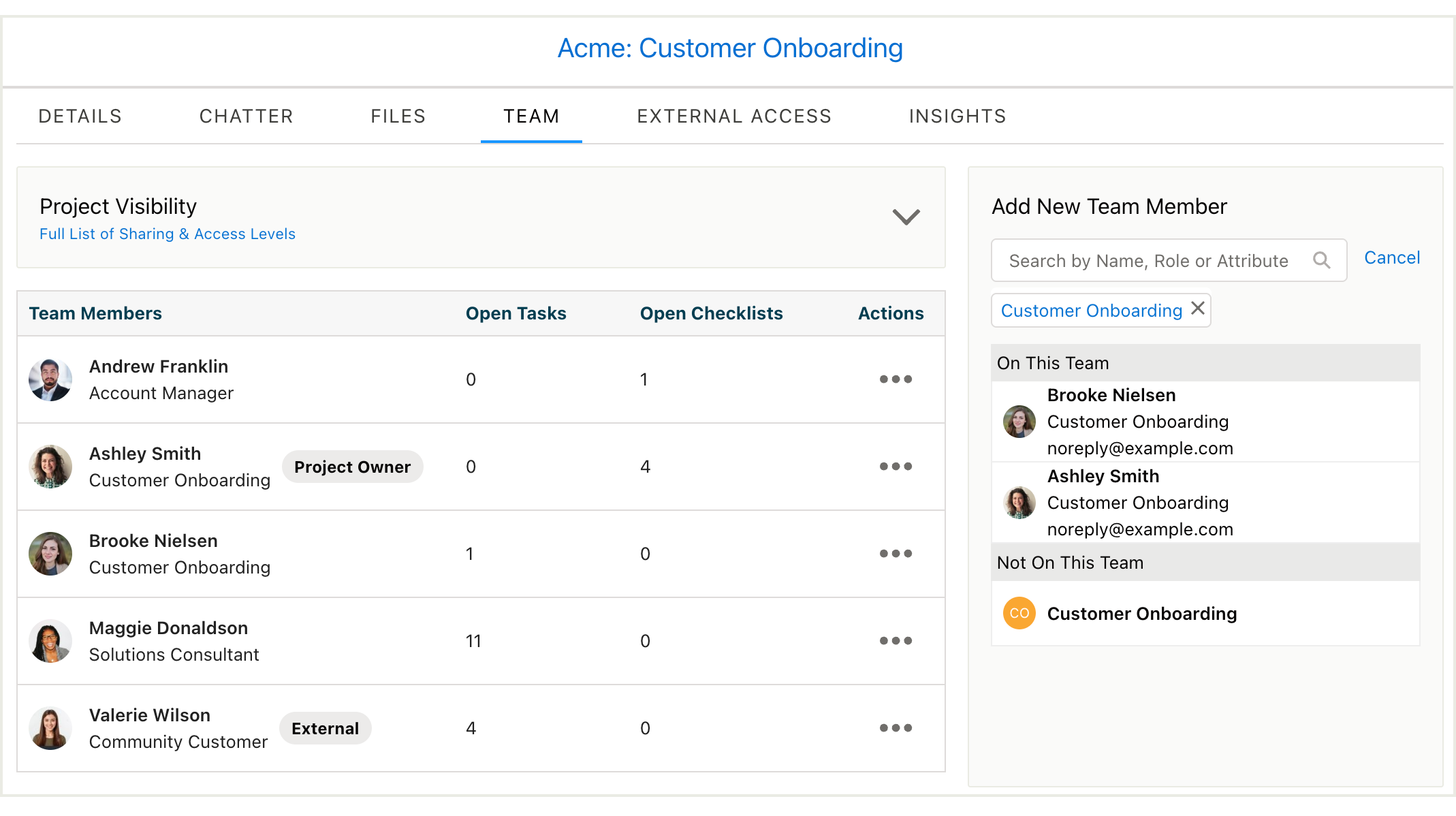Click the Team Members column header

point(95,313)
